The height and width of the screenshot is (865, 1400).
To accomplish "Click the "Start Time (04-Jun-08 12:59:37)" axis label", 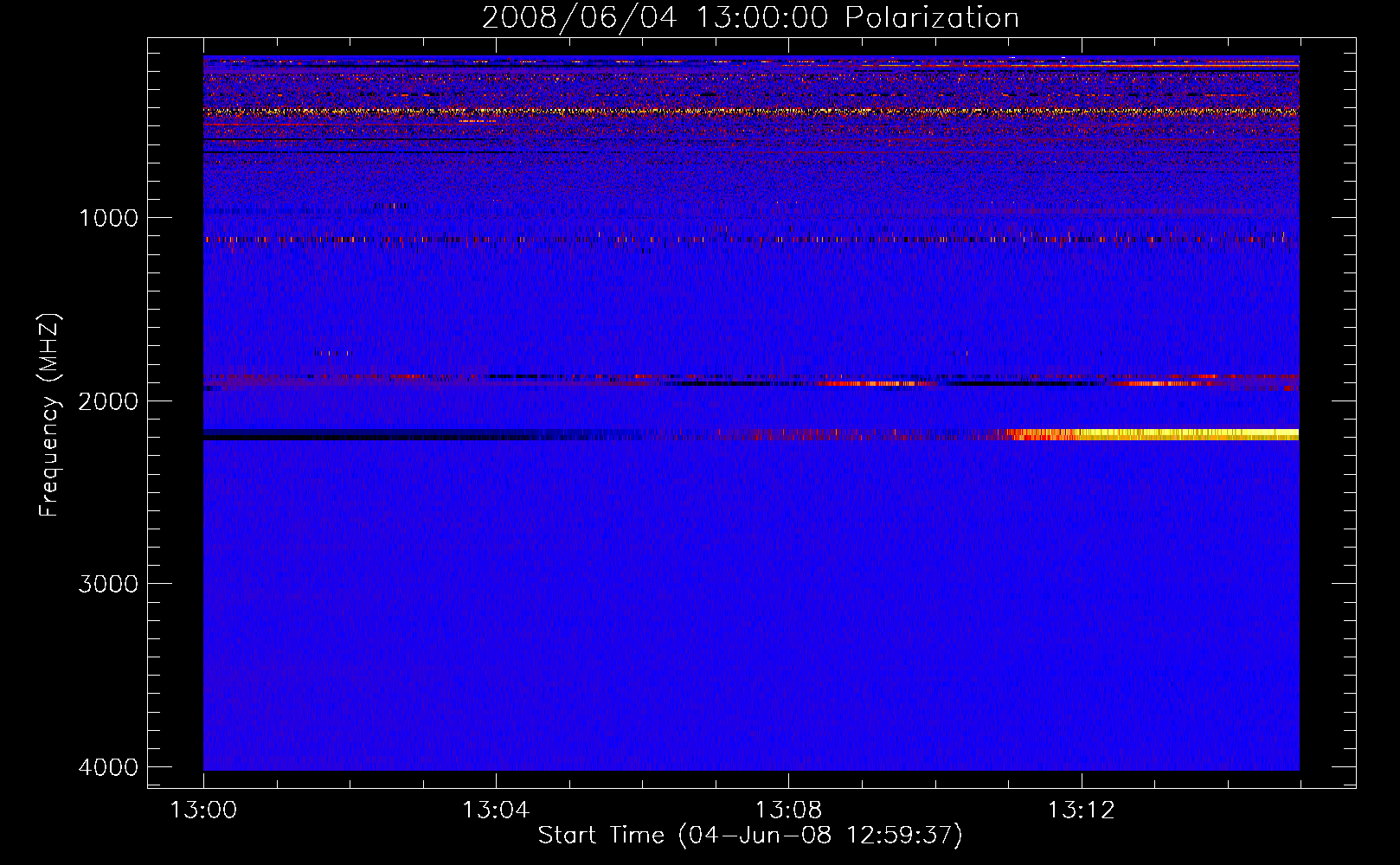I will 750,835.
